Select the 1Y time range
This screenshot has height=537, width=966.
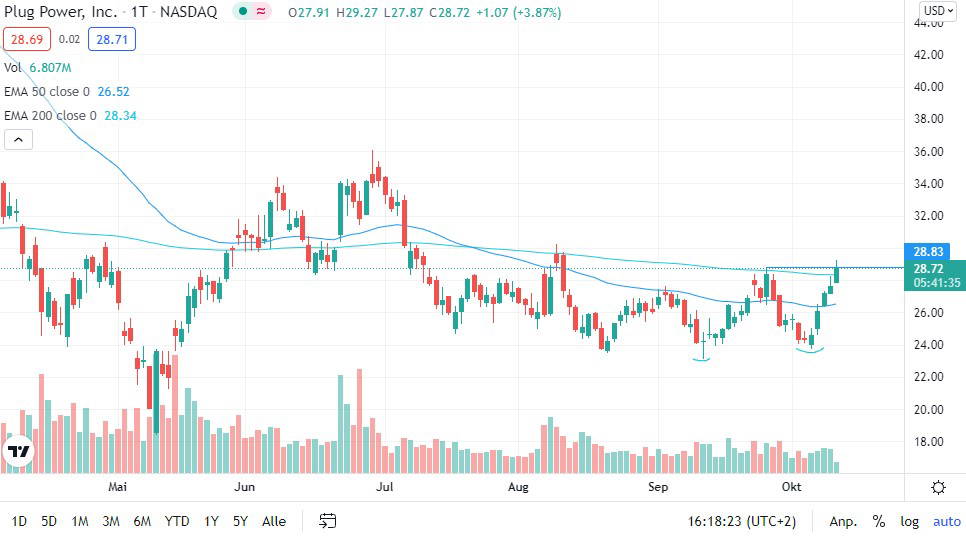click(211, 521)
